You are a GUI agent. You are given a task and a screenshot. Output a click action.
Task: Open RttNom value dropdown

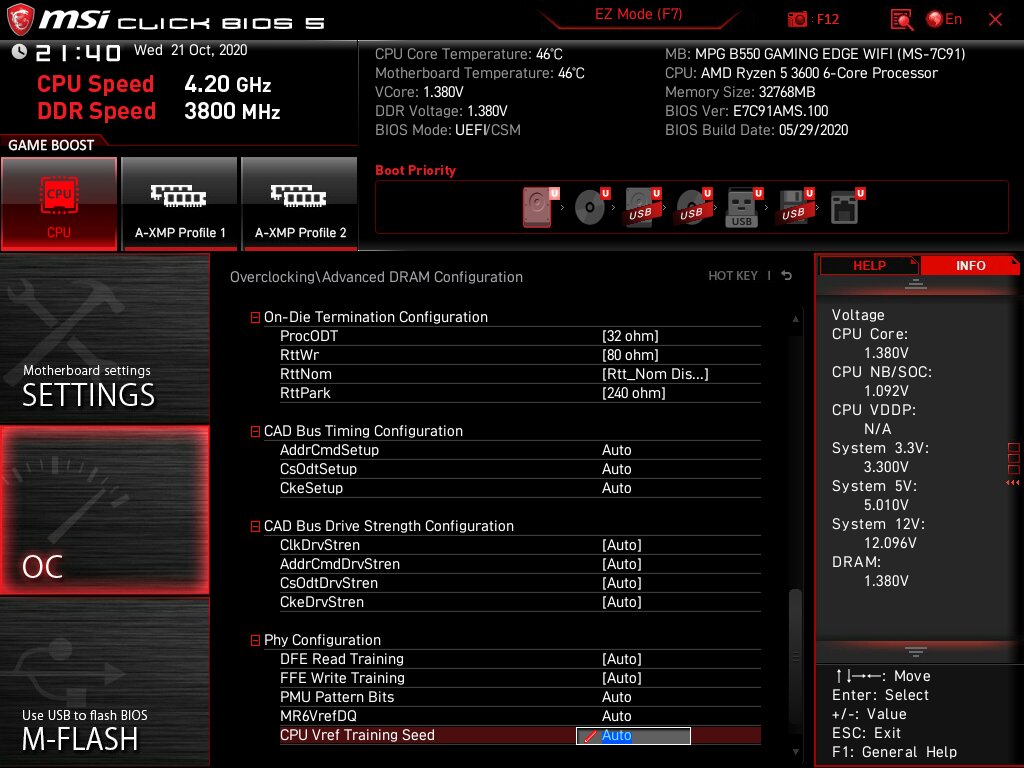coord(655,374)
